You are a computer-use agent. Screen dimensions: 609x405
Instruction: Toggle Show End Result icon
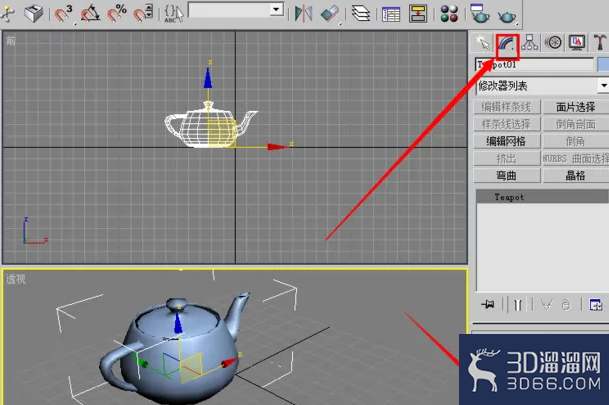point(518,305)
